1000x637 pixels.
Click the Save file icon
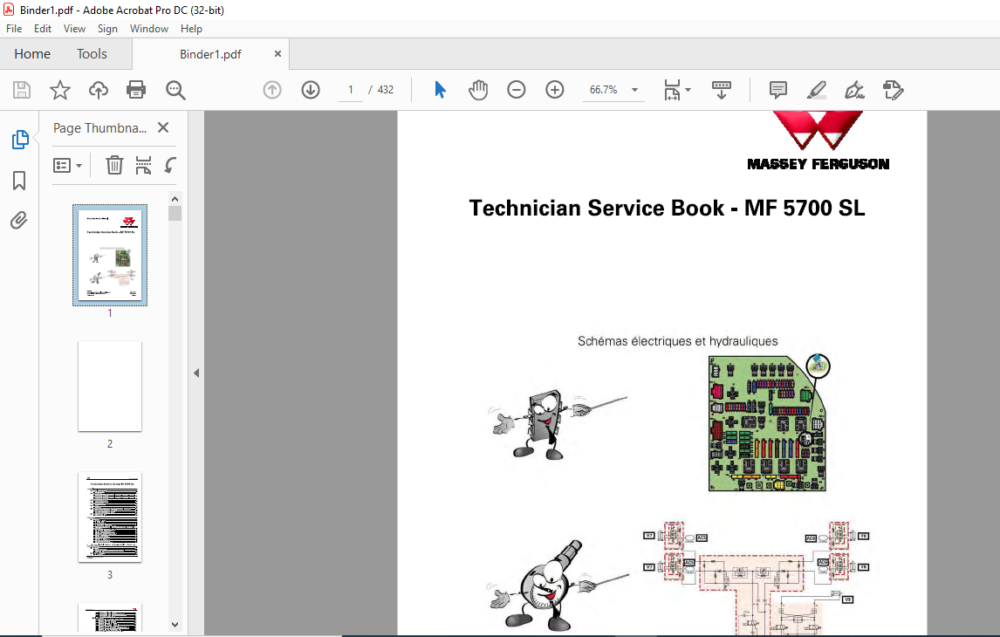(22, 90)
